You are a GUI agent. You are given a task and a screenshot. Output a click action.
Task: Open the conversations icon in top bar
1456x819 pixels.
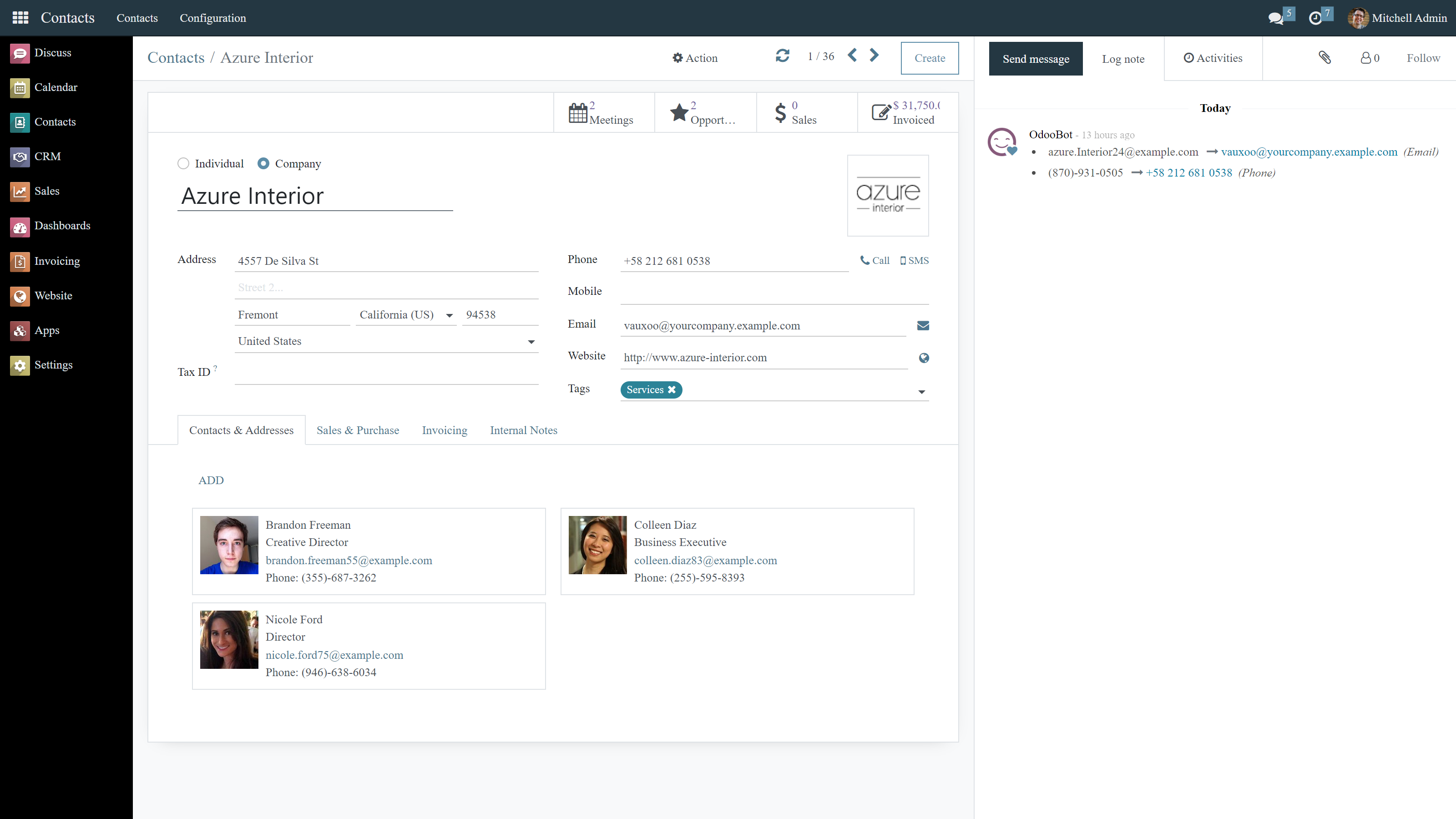pyautogui.click(x=1275, y=18)
